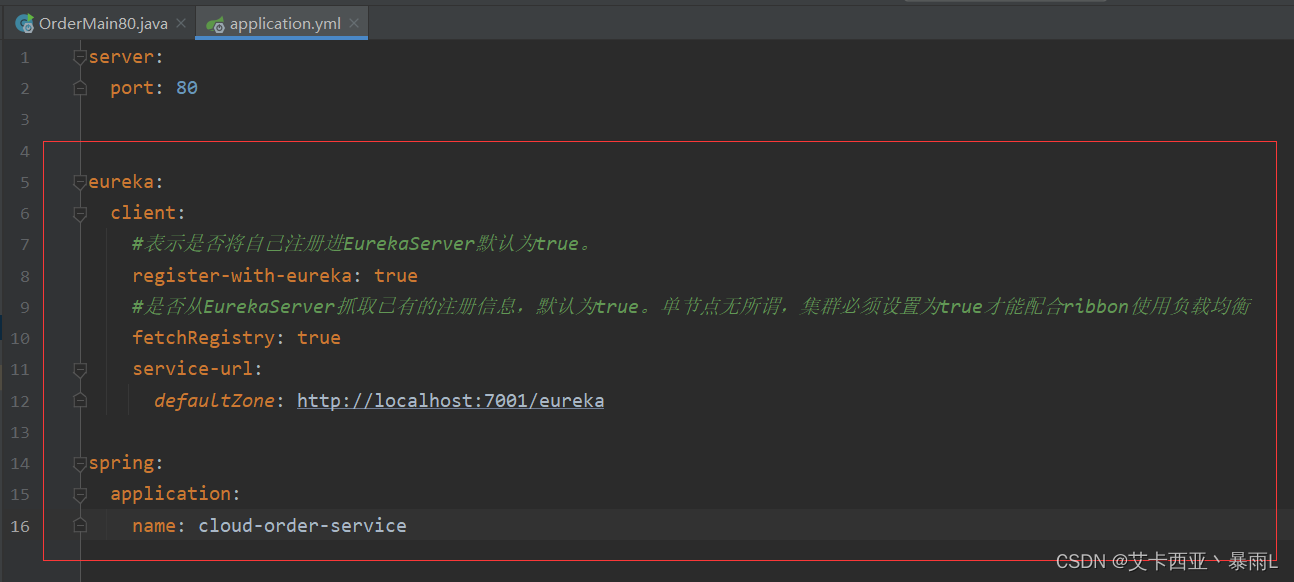
Task: Click the defaultZone key text
Action: coord(213,400)
